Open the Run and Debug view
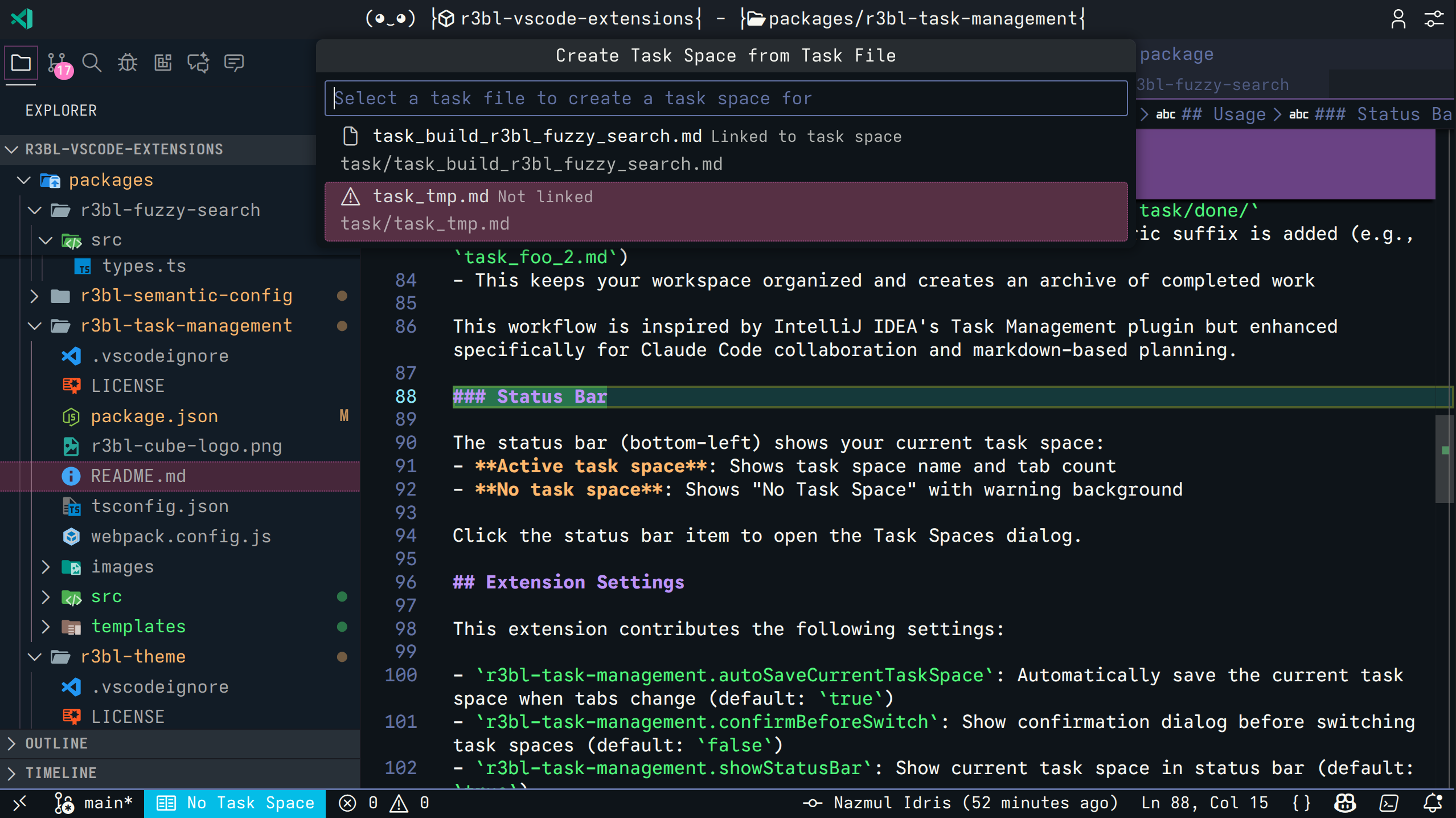 coord(127,63)
